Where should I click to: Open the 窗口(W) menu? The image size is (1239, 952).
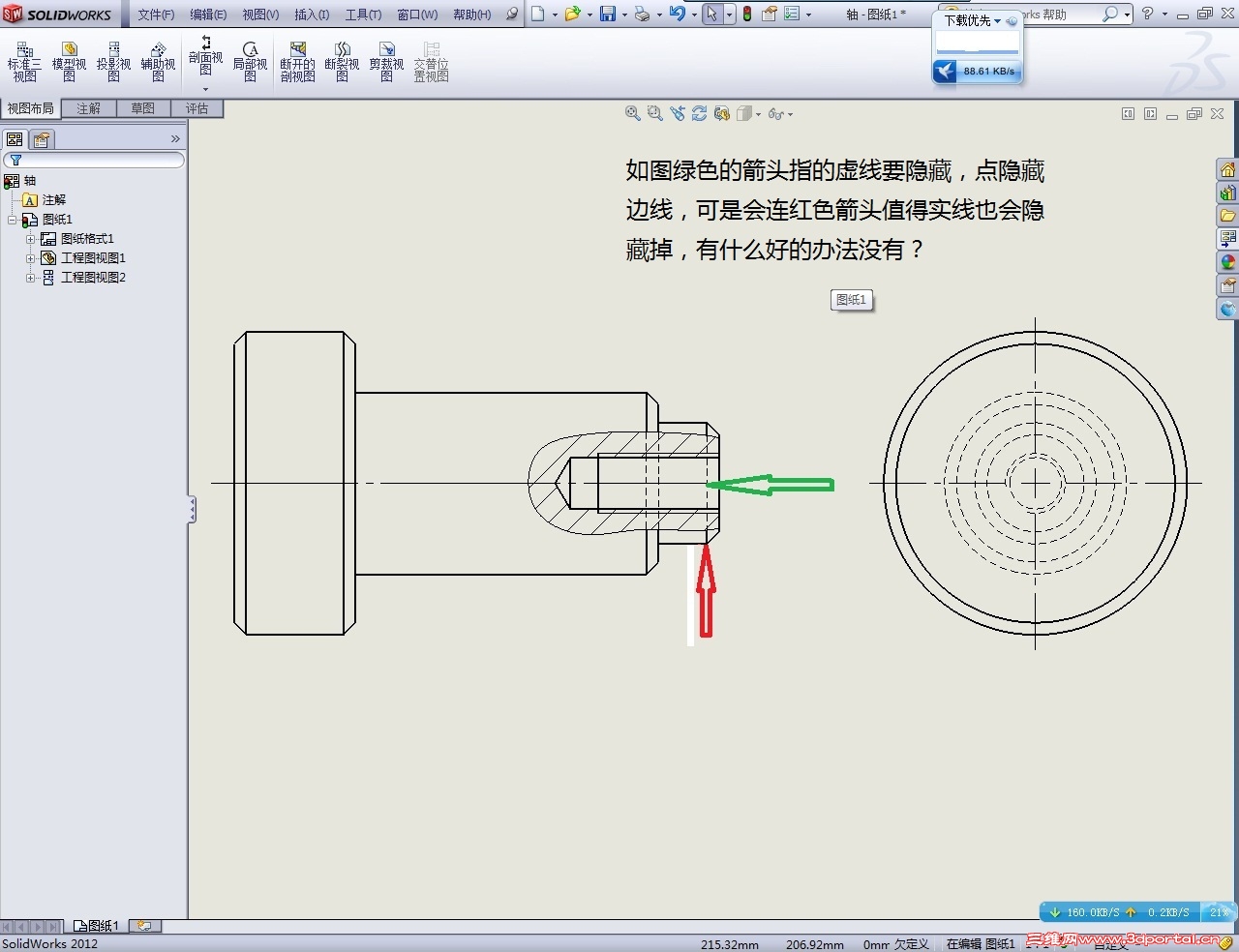tap(417, 15)
